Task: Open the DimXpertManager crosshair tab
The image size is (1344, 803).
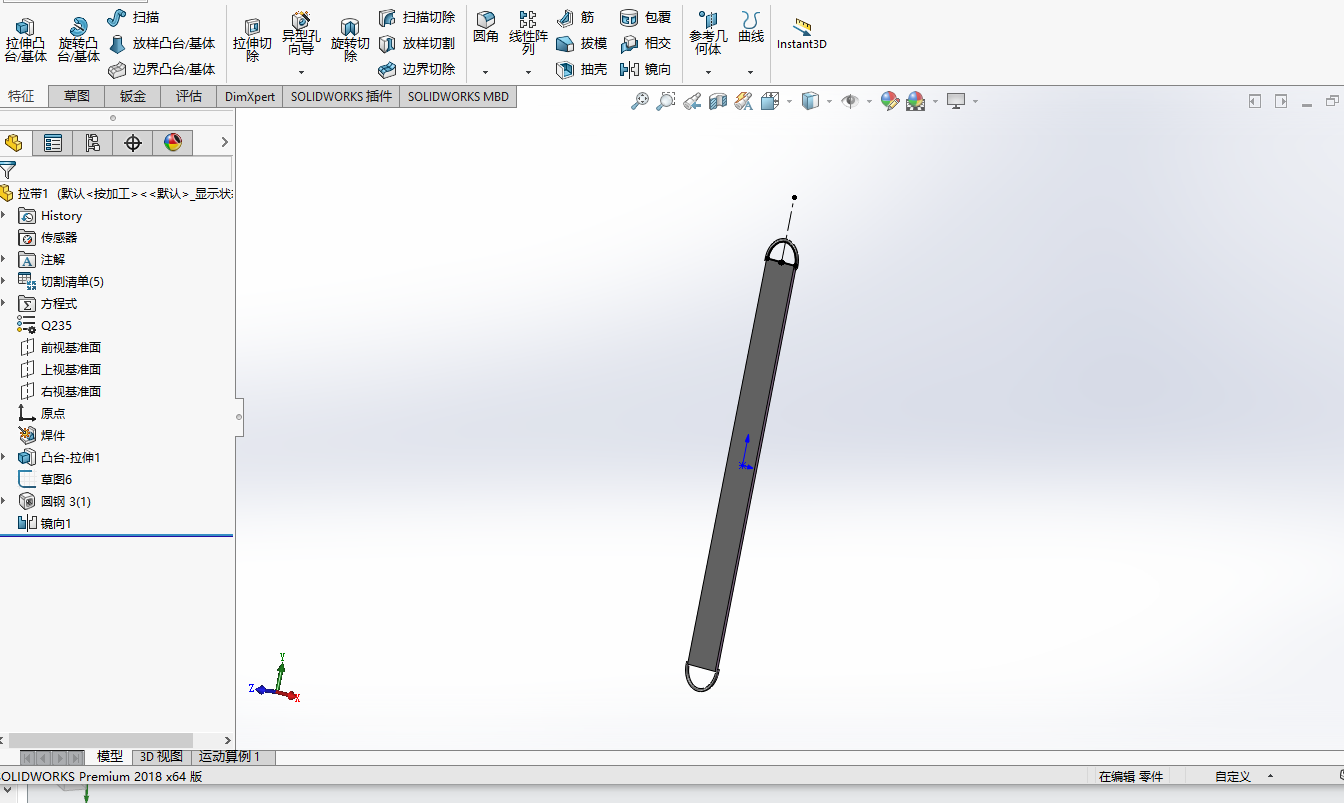Action: click(x=132, y=143)
